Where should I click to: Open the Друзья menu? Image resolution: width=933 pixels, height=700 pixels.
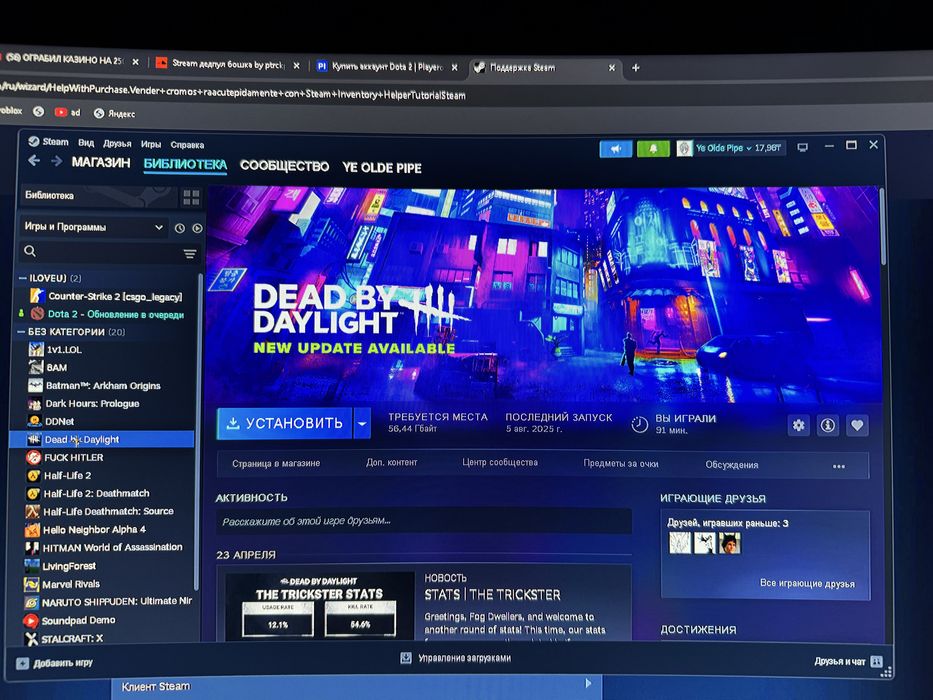click(x=117, y=143)
